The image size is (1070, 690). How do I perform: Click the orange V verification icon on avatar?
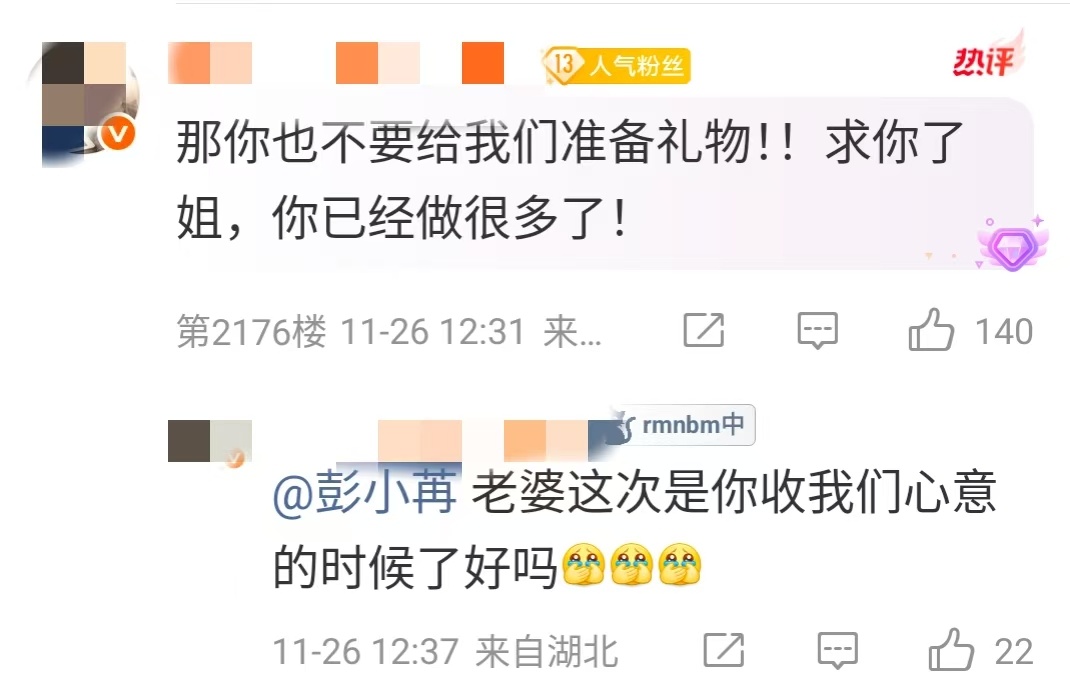(x=117, y=132)
